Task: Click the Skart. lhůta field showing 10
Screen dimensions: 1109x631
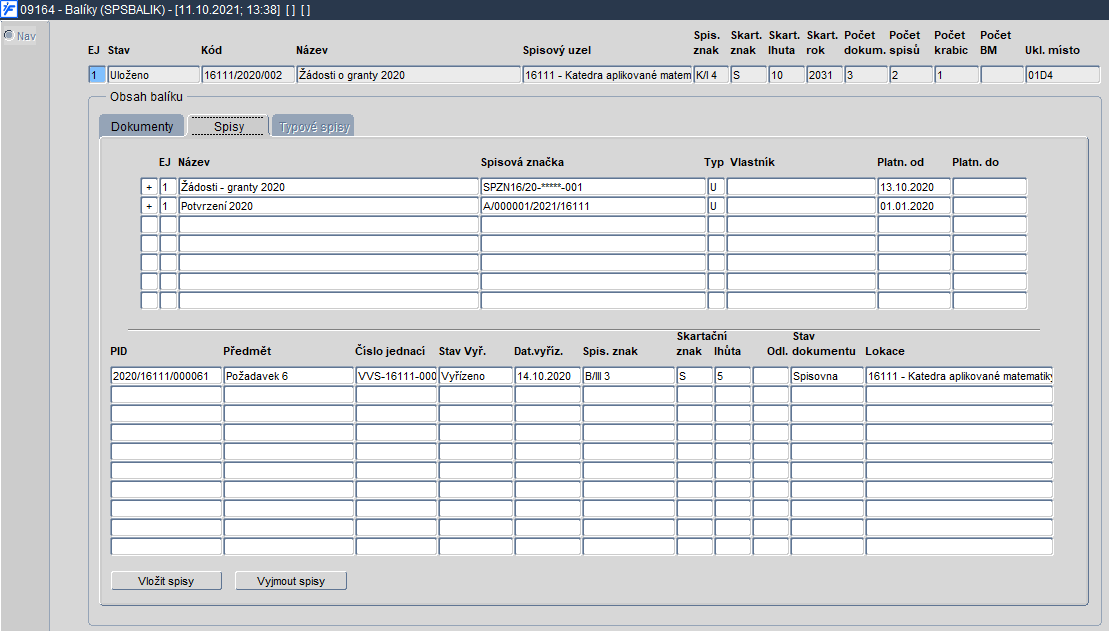Action: (786, 75)
